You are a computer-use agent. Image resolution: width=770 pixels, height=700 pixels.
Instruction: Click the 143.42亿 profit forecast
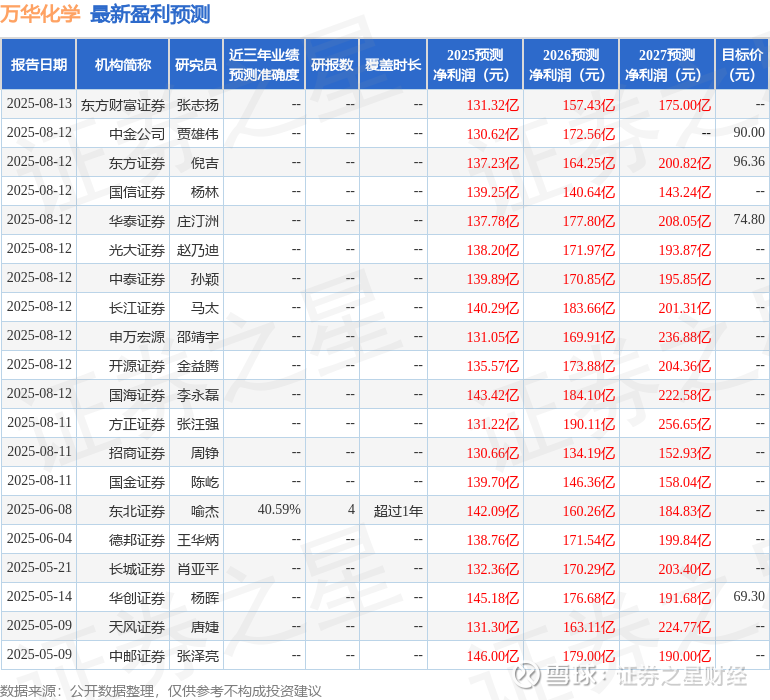tap(493, 395)
